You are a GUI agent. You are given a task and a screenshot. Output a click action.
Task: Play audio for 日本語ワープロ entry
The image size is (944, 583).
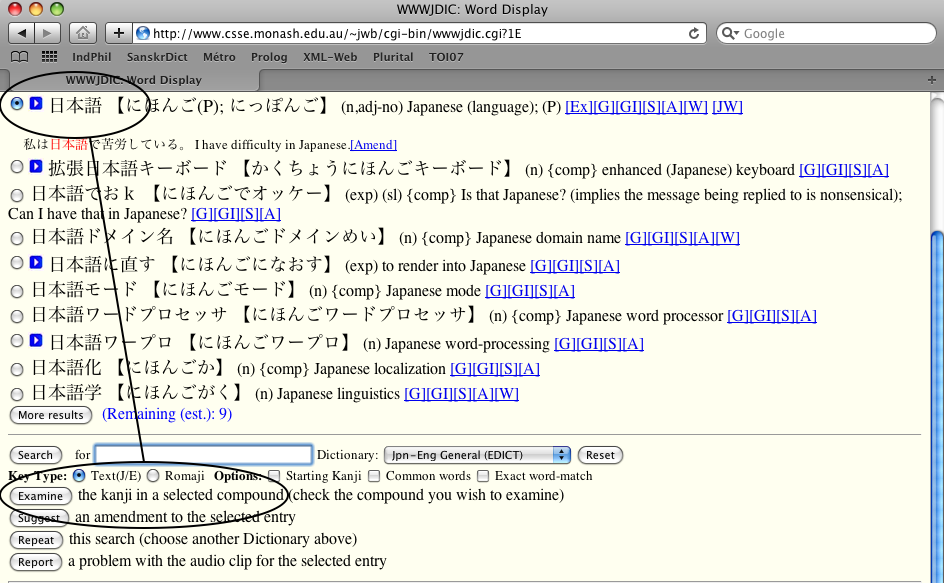pos(36,341)
